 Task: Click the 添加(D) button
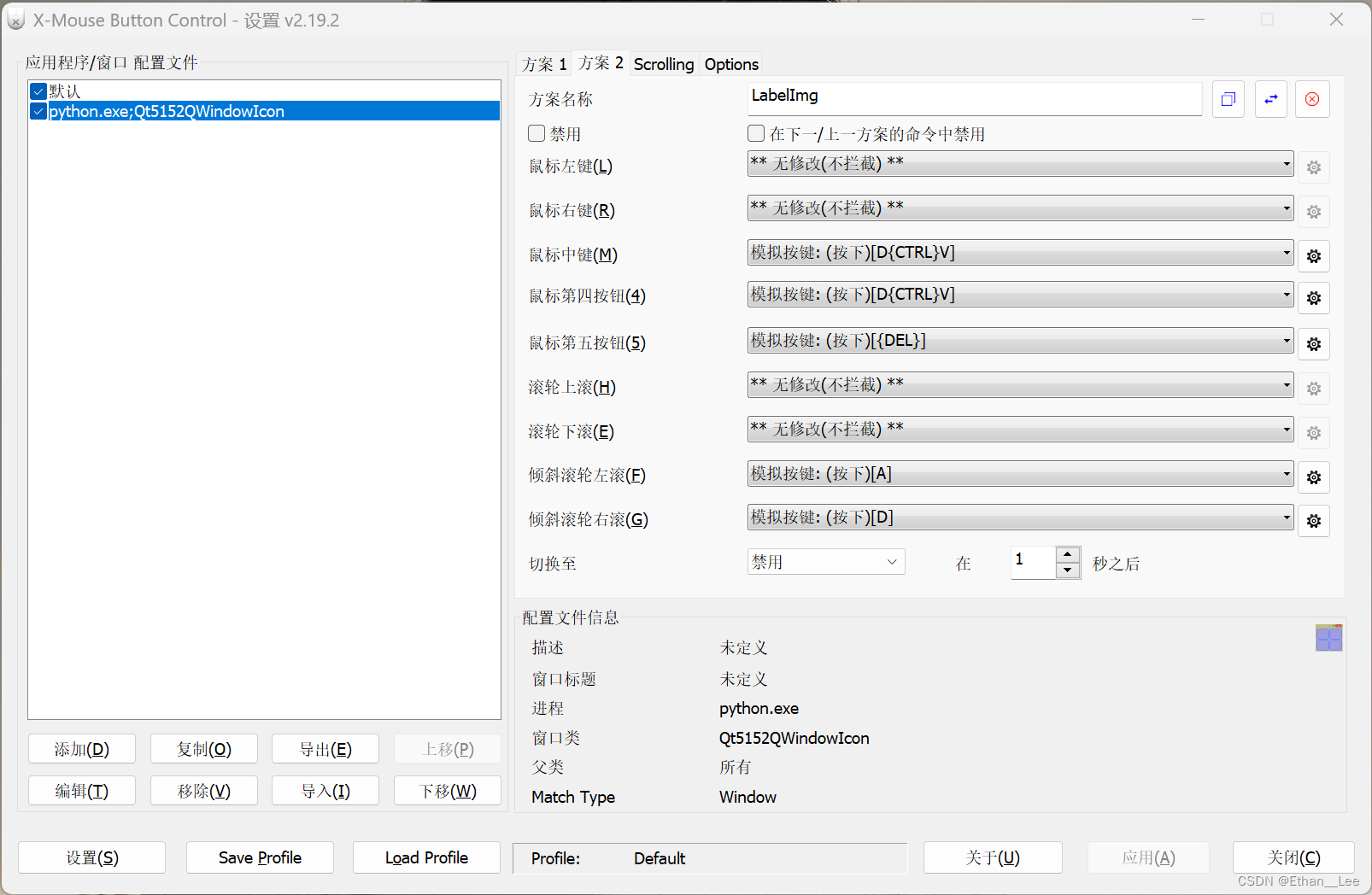click(82, 749)
